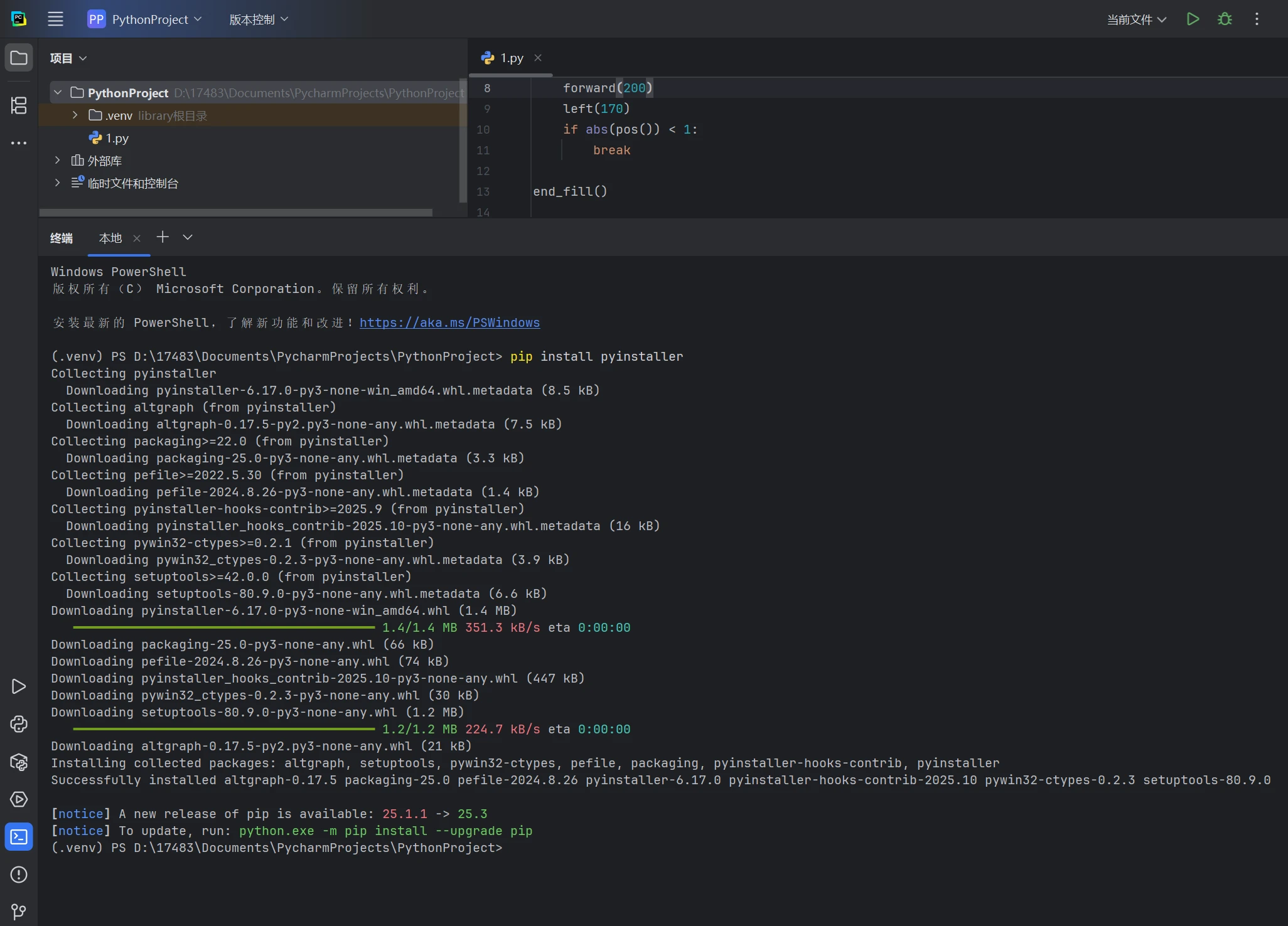
Task: Open the Problems tool window
Action: 19,875
